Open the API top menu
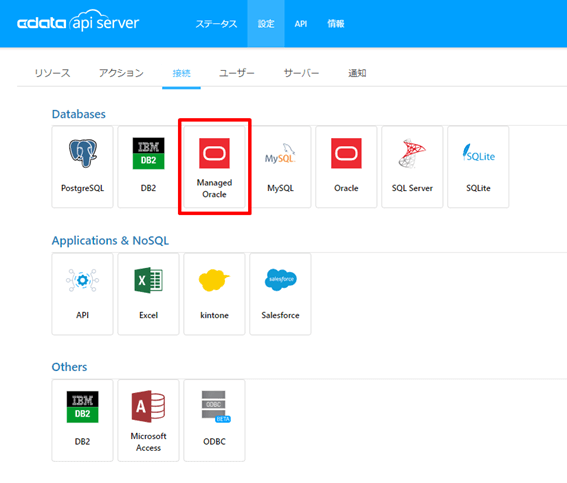Viewport: 567px width, 483px height. pos(300,24)
